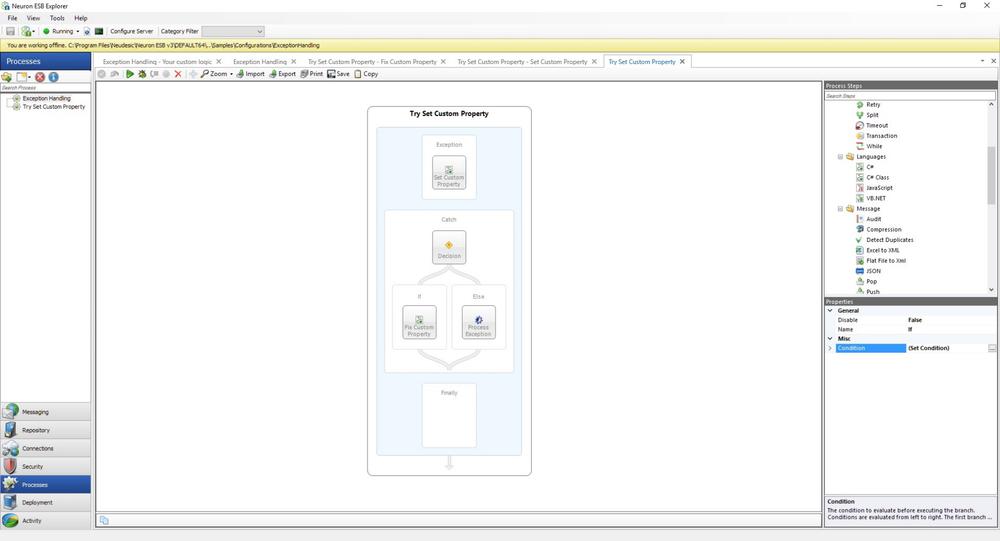Select the VB.NET step
Viewport: 1000px width, 541px height.
pos(871,198)
